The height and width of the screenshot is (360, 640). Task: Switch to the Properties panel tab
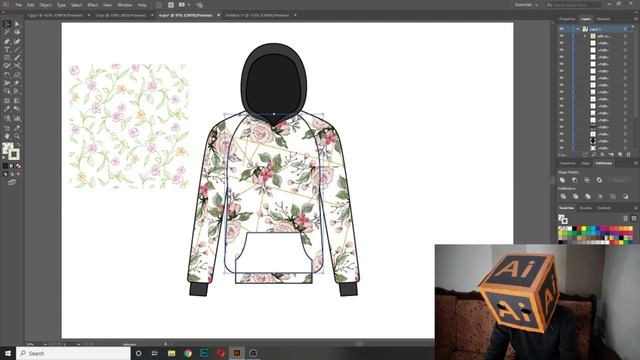click(x=567, y=19)
